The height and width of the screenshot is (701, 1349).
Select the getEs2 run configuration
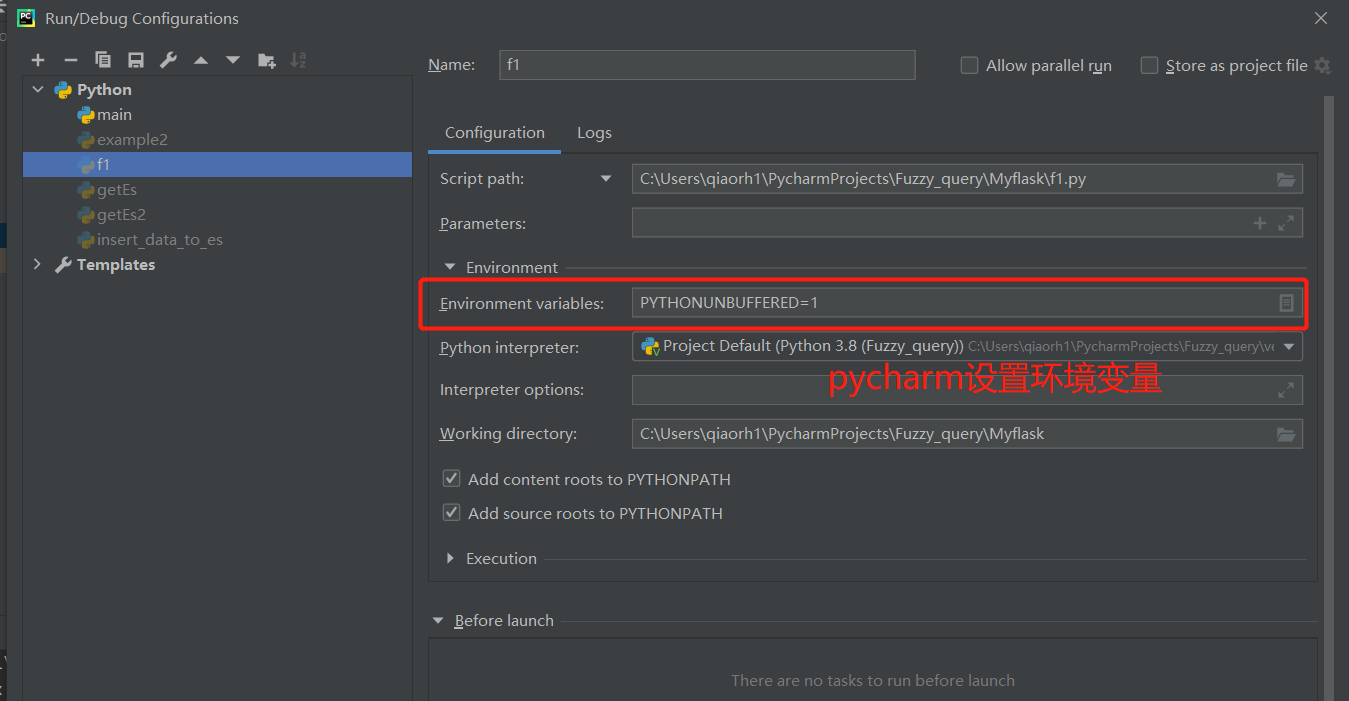[x=121, y=214]
